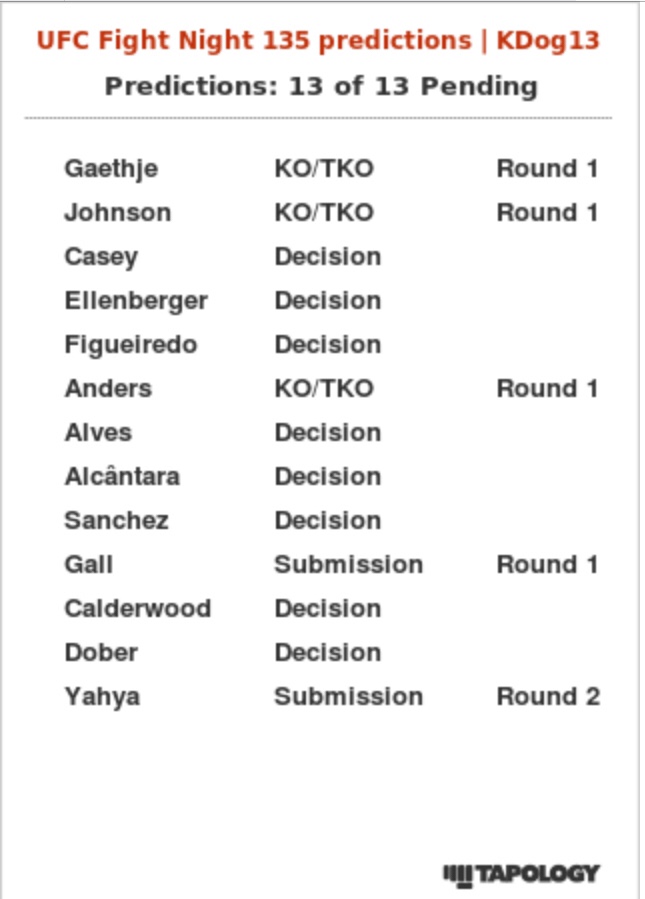Screen dimensions: 645x899
Task: Select the Alves pick name
Action: tap(98, 433)
